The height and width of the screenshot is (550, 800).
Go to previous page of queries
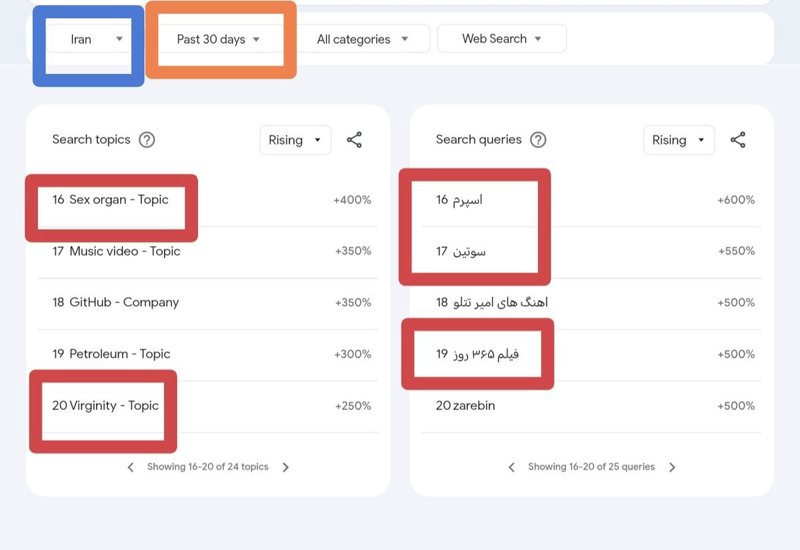pyautogui.click(x=512, y=467)
